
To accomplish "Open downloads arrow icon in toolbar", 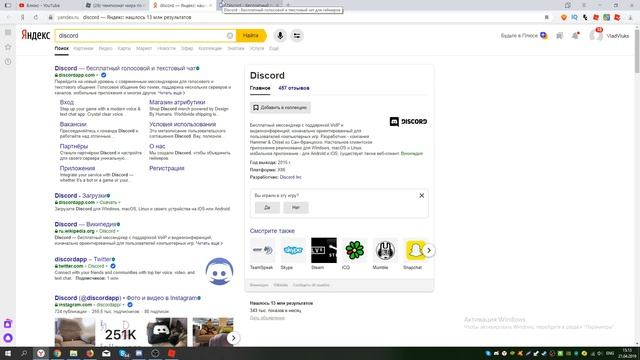I will [631, 18].
